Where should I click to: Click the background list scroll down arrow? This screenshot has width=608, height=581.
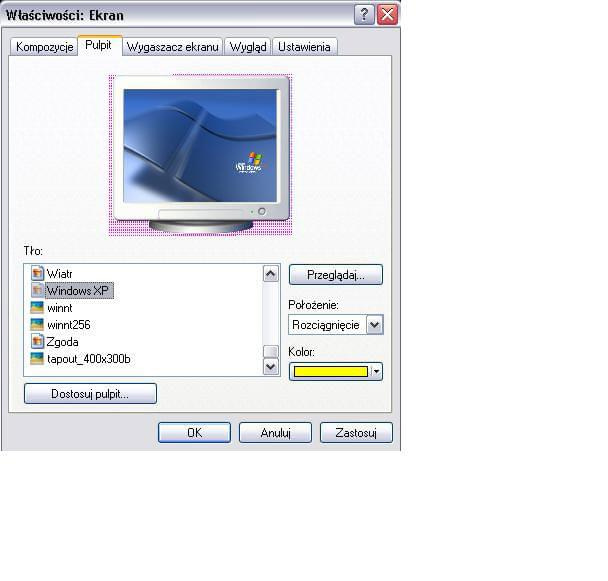pyautogui.click(x=271, y=367)
